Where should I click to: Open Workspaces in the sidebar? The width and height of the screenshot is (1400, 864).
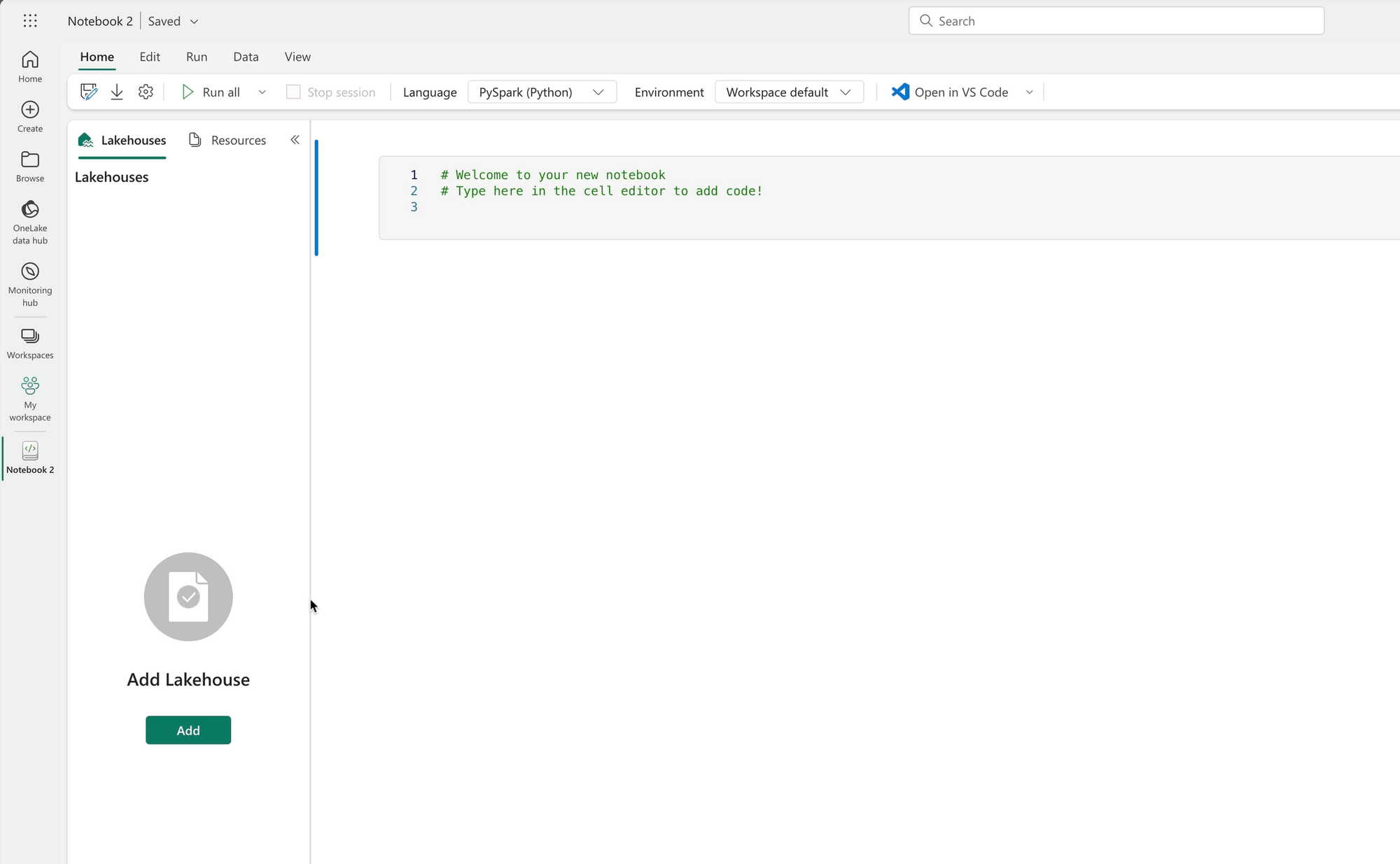pyautogui.click(x=30, y=343)
